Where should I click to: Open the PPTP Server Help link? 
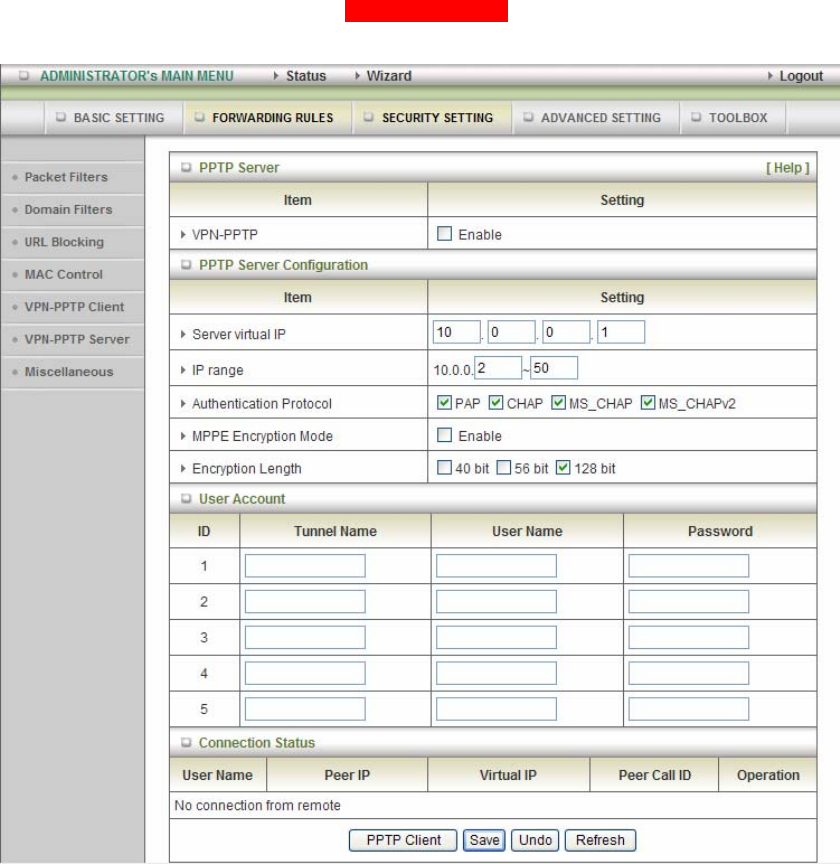tap(788, 168)
